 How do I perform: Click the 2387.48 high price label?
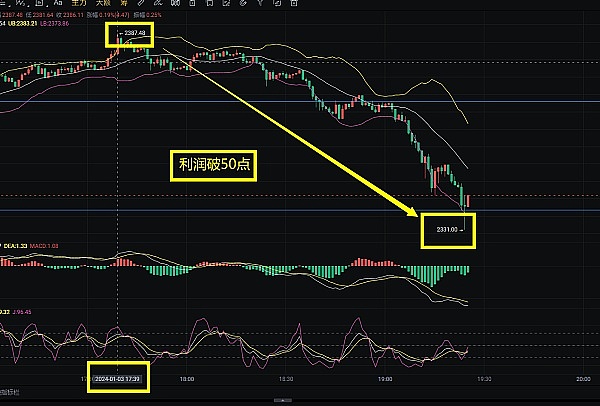pos(134,34)
